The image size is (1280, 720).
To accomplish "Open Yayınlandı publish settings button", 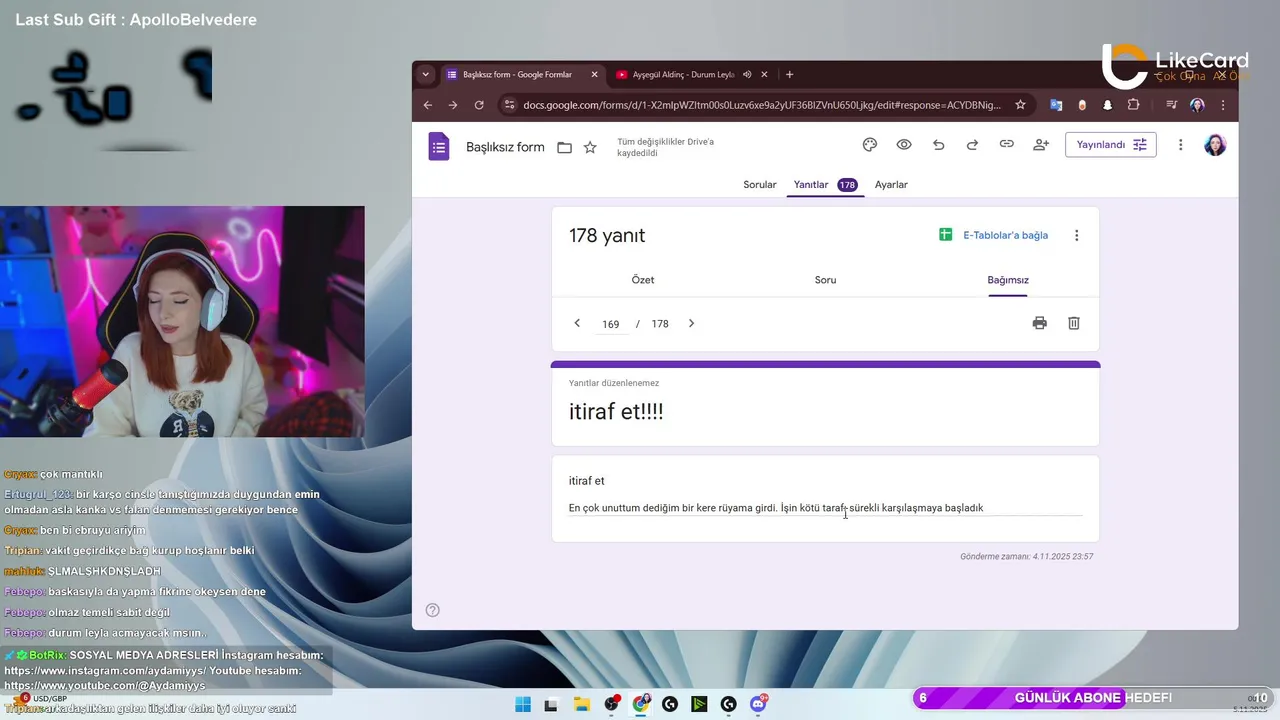I will [x=1111, y=145].
